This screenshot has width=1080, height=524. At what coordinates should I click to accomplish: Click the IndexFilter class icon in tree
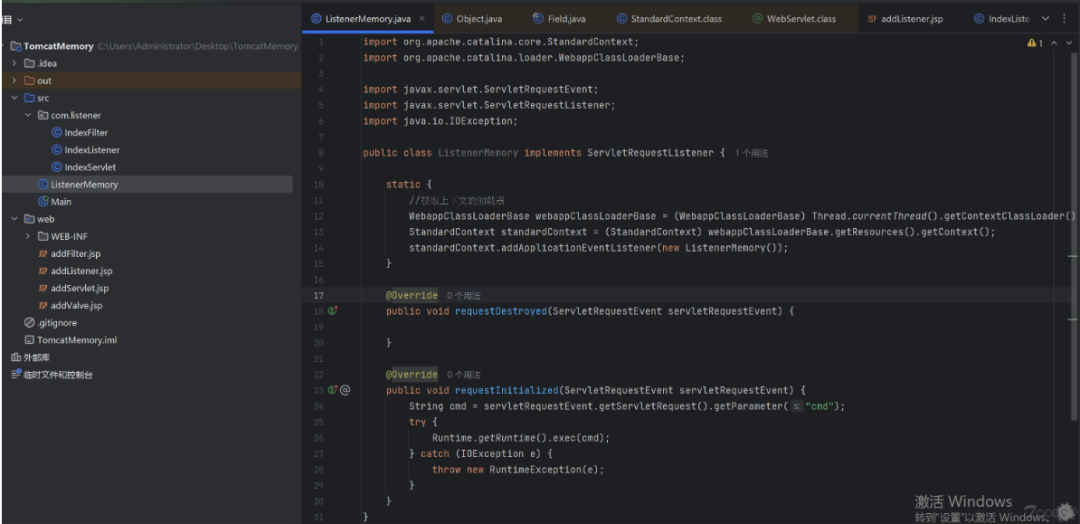(57, 132)
